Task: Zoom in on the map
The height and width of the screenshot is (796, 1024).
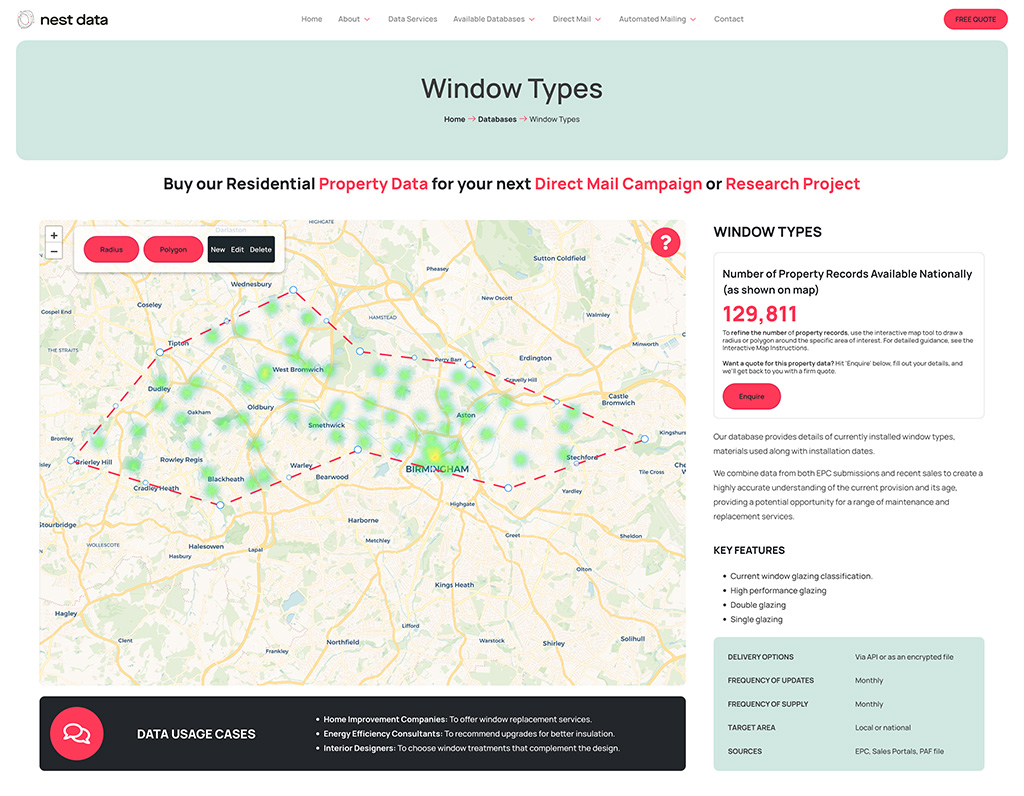Action: 54,235
